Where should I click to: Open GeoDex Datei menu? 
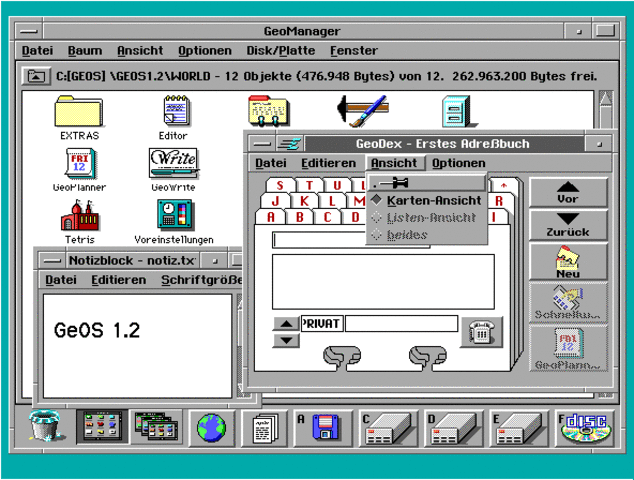tap(271, 163)
